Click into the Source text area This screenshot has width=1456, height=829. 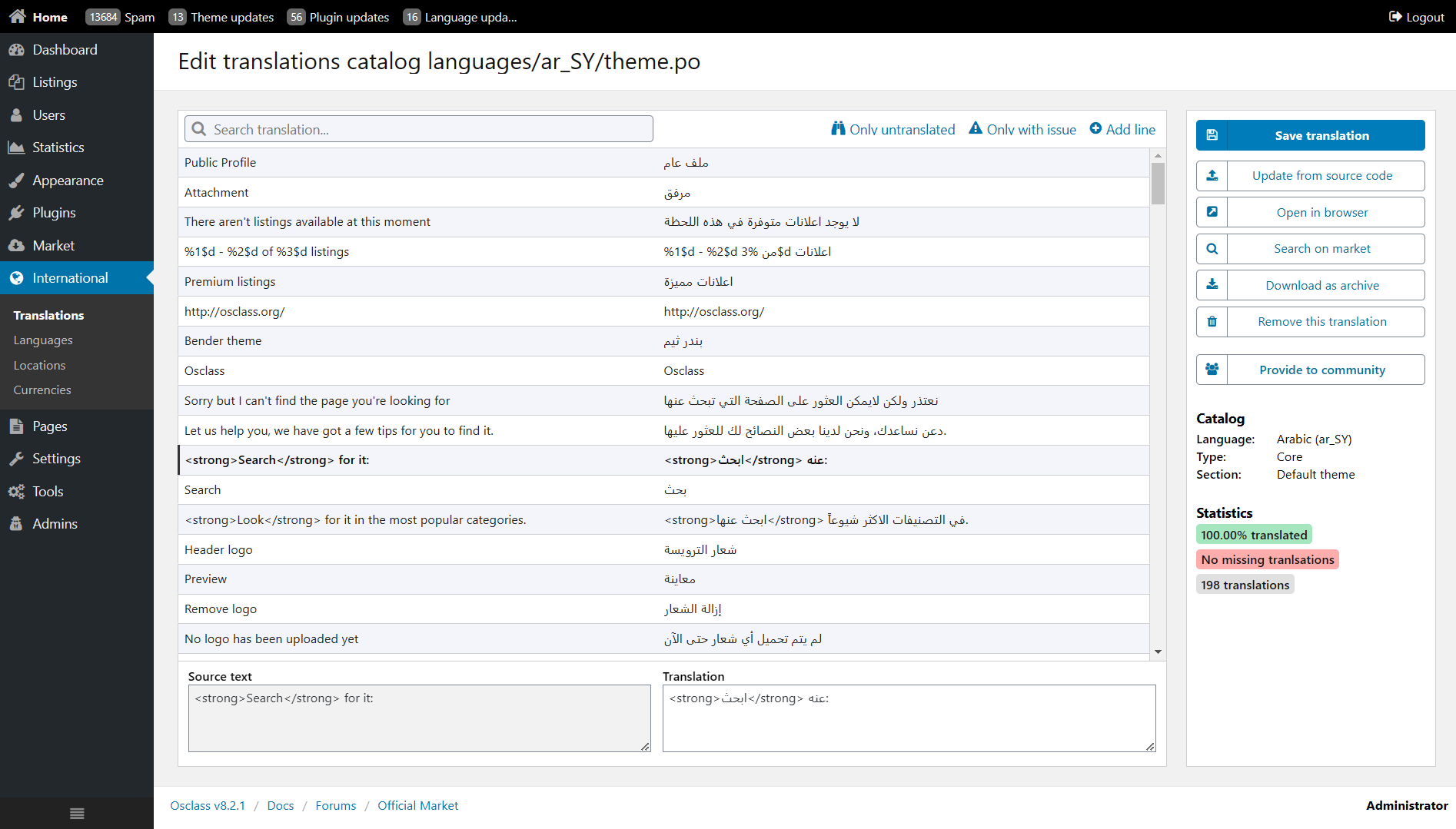419,718
